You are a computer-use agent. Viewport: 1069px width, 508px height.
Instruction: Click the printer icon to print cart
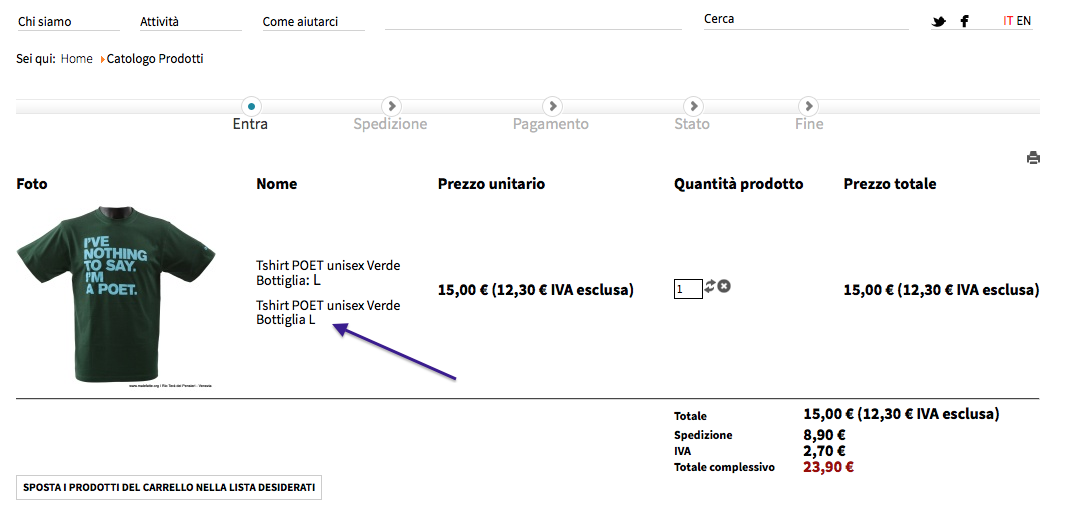tap(1033, 158)
